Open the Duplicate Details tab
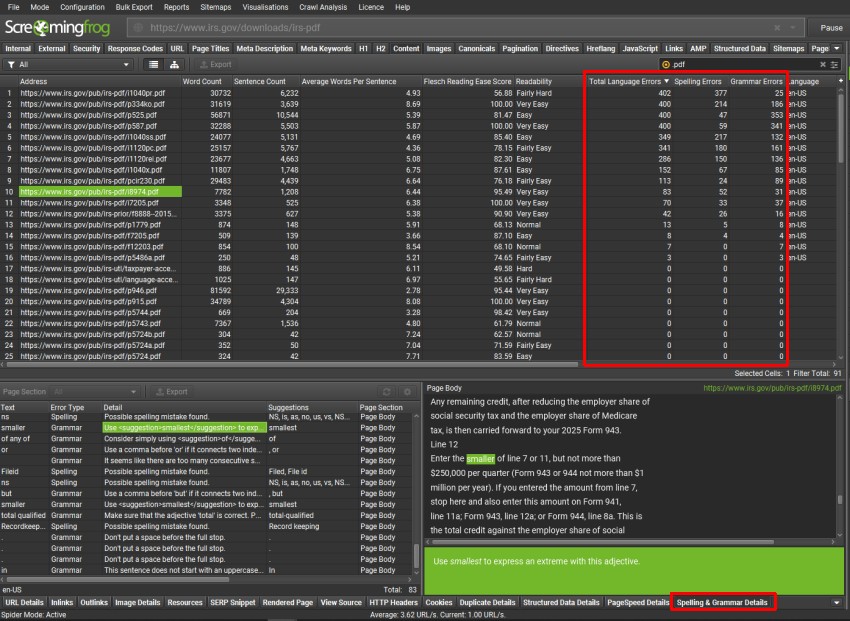 pos(487,602)
